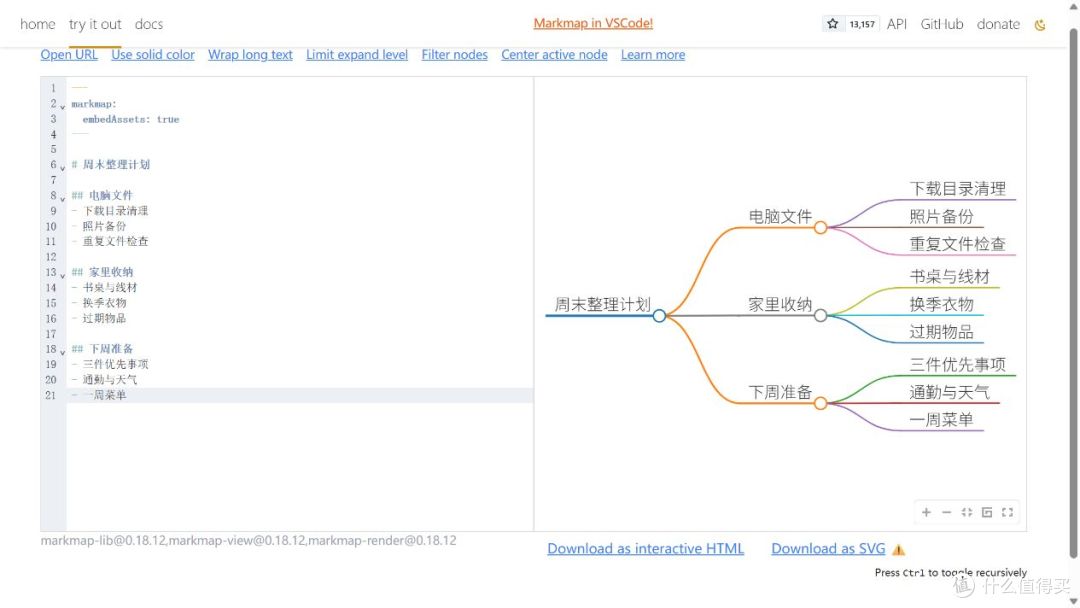Go to the home page
The width and height of the screenshot is (1080, 608).
click(38, 24)
